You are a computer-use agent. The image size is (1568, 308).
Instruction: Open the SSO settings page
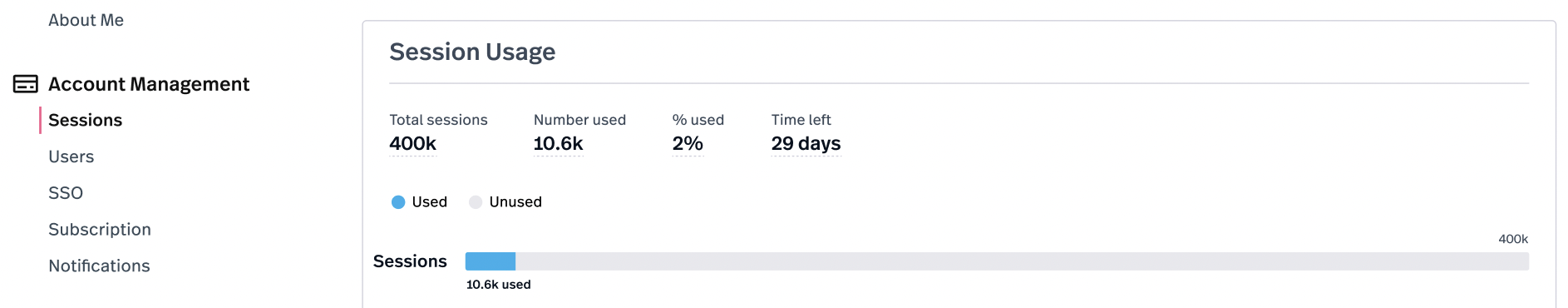pyautogui.click(x=66, y=193)
